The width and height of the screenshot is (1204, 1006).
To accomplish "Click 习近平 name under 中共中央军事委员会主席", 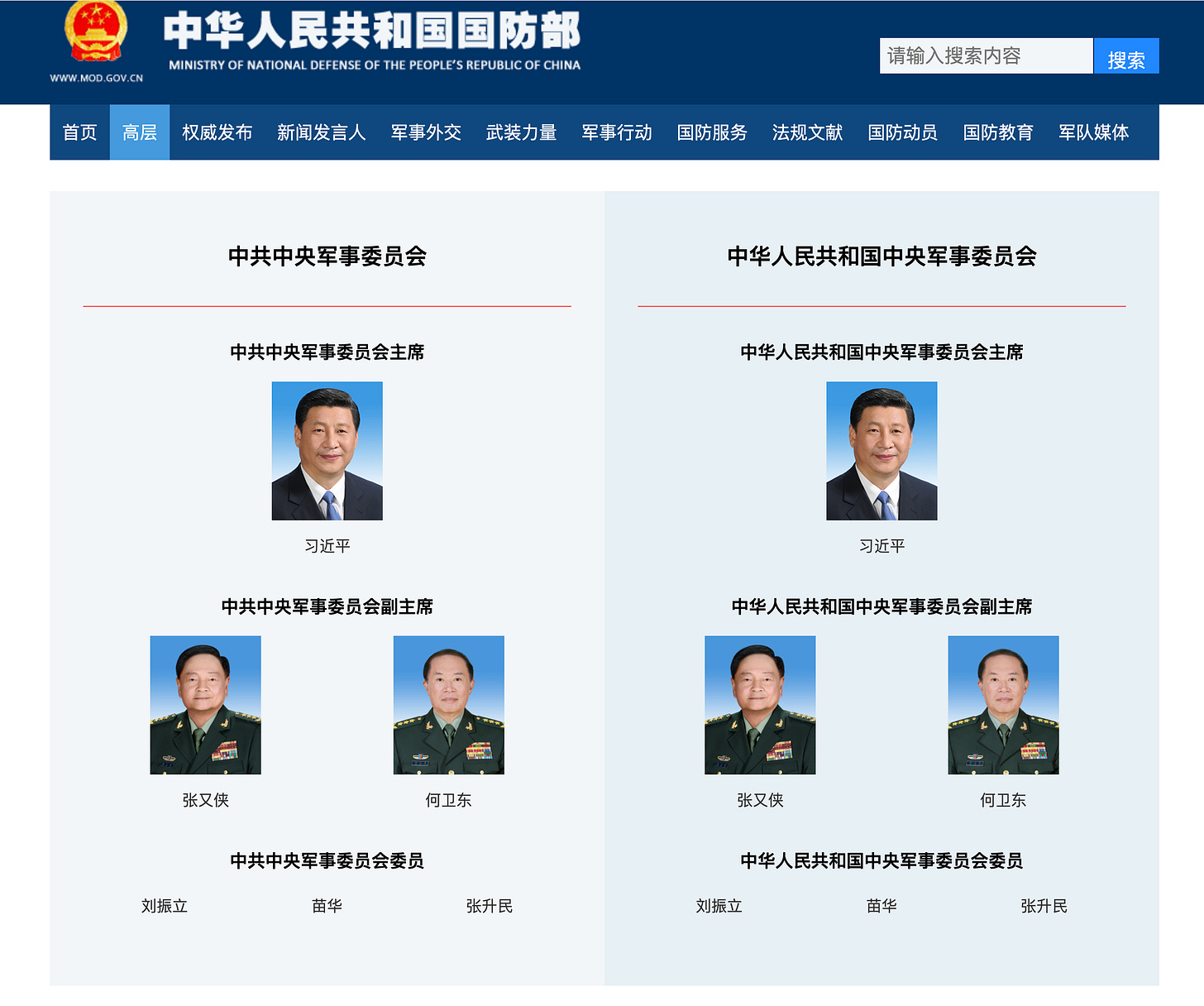I will click(x=327, y=546).
